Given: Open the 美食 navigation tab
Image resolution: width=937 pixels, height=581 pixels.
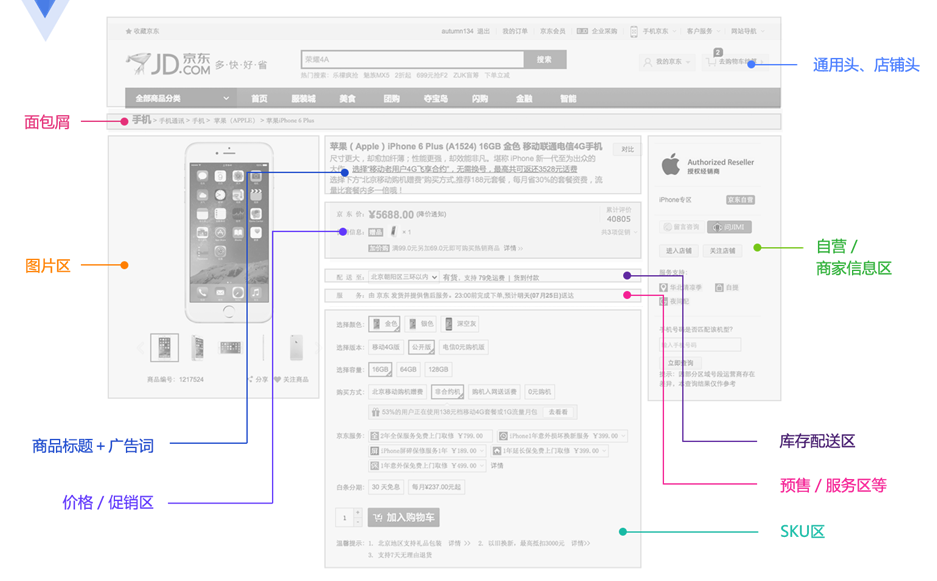Looking at the screenshot, I should [347, 99].
